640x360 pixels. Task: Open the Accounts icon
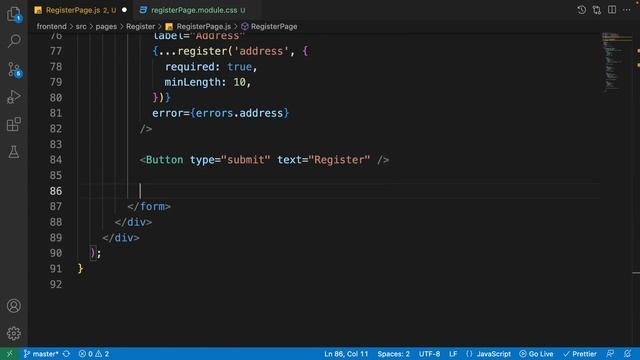14,306
